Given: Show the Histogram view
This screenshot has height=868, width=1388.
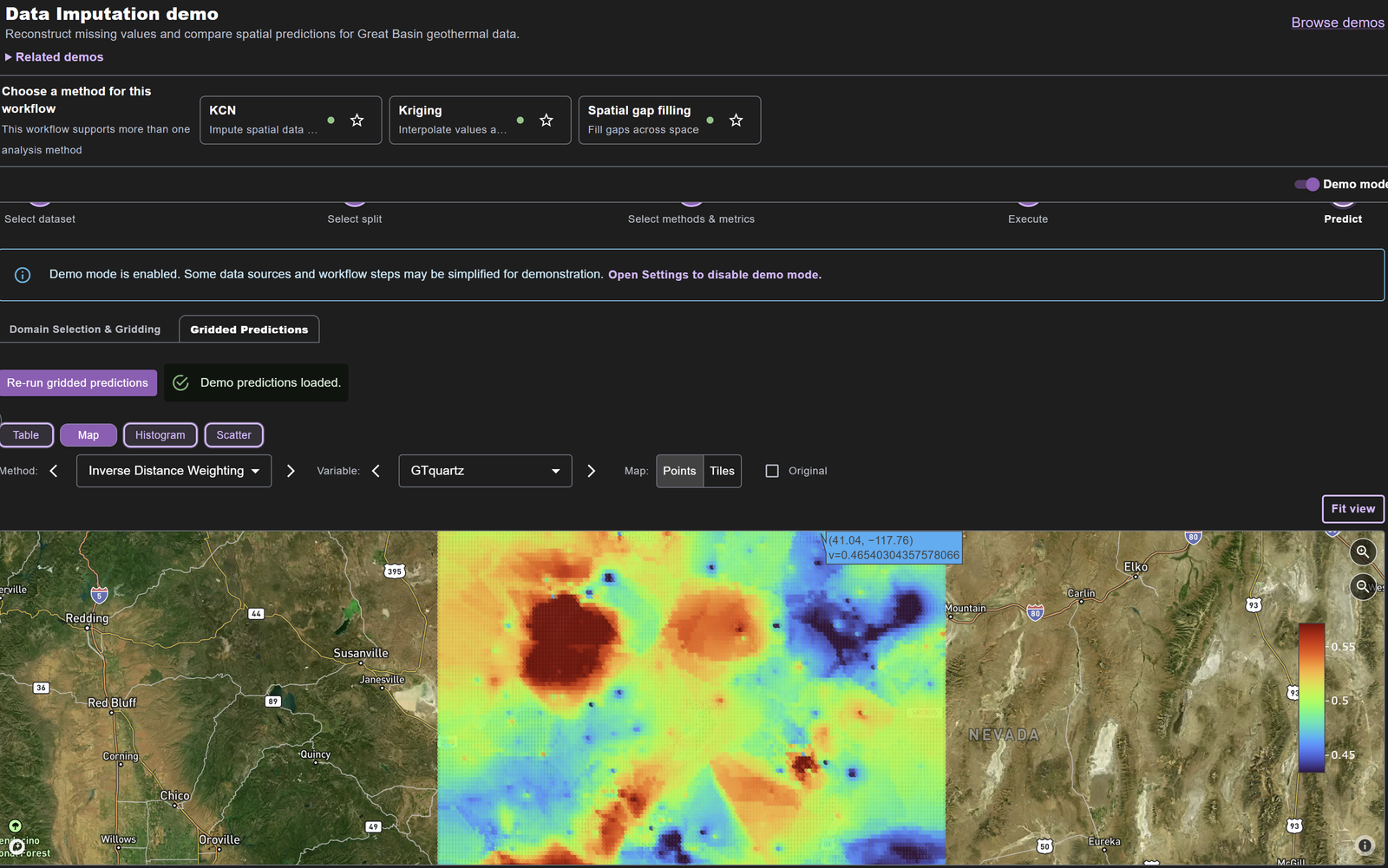Looking at the screenshot, I should coord(160,435).
